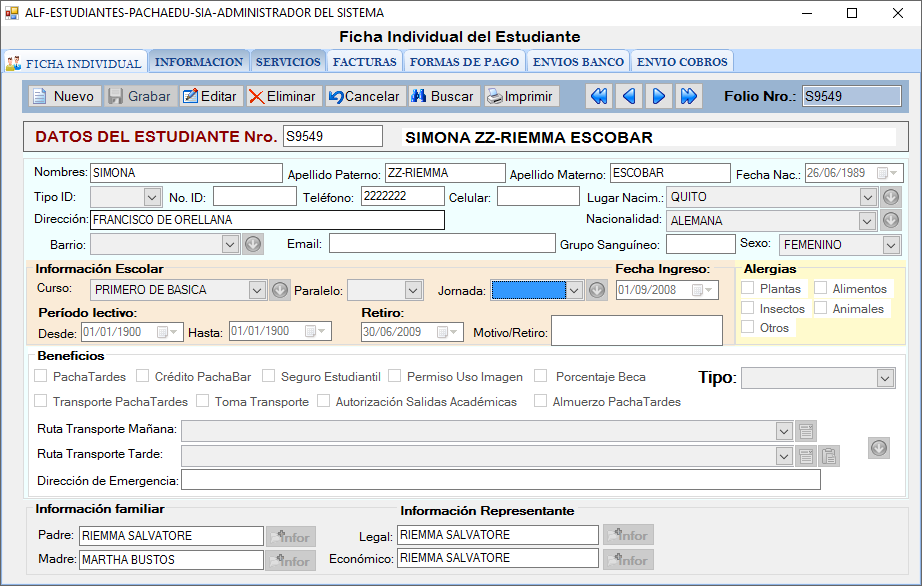Click the Email input field
Image resolution: width=922 pixels, height=586 pixels.
[x=441, y=244]
